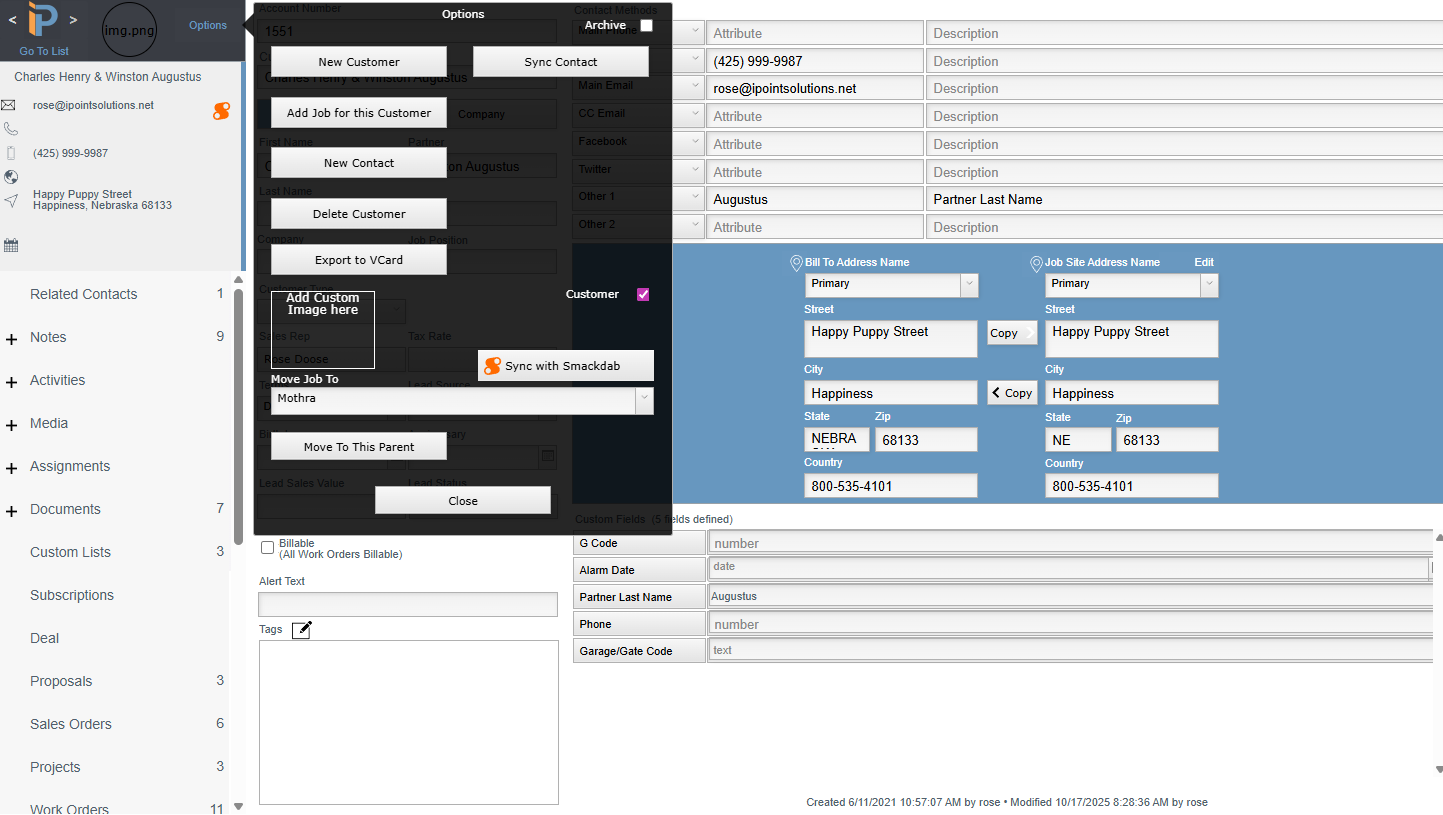This screenshot has width=1443, height=815.
Task: Open the Move Job To dropdown
Action: tap(644, 399)
